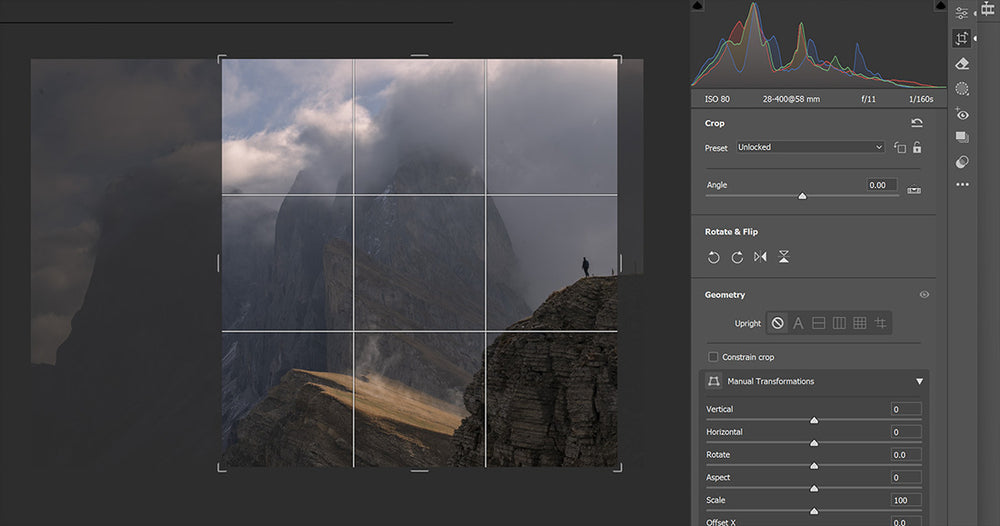Apply Level Upright correction
This screenshot has width=1000, height=526.
(x=819, y=323)
